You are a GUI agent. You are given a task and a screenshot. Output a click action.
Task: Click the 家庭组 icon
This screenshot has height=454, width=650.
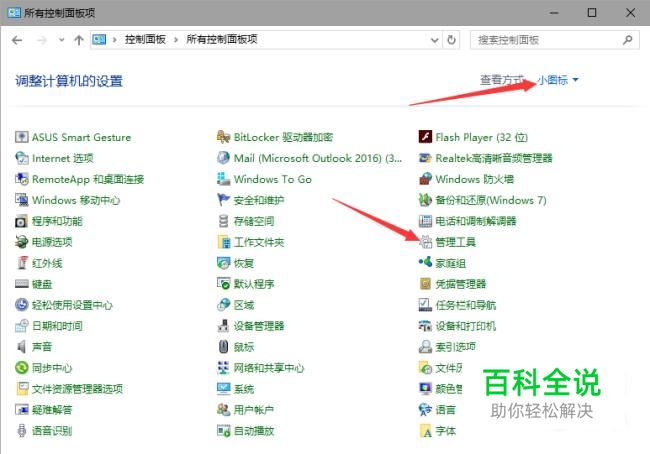click(x=425, y=263)
